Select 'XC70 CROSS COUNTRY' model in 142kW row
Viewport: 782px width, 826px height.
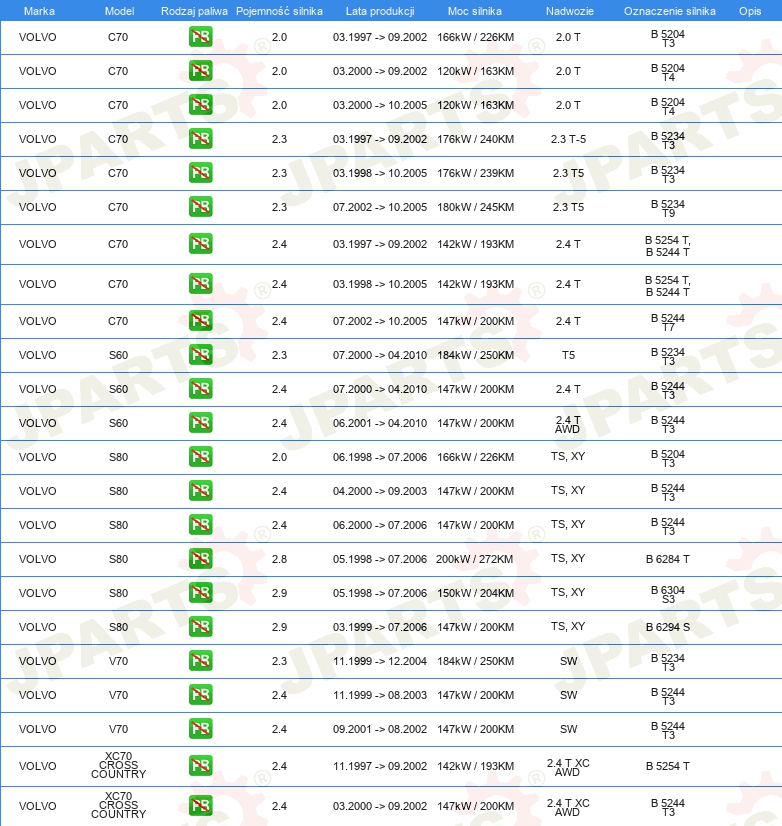pos(119,765)
